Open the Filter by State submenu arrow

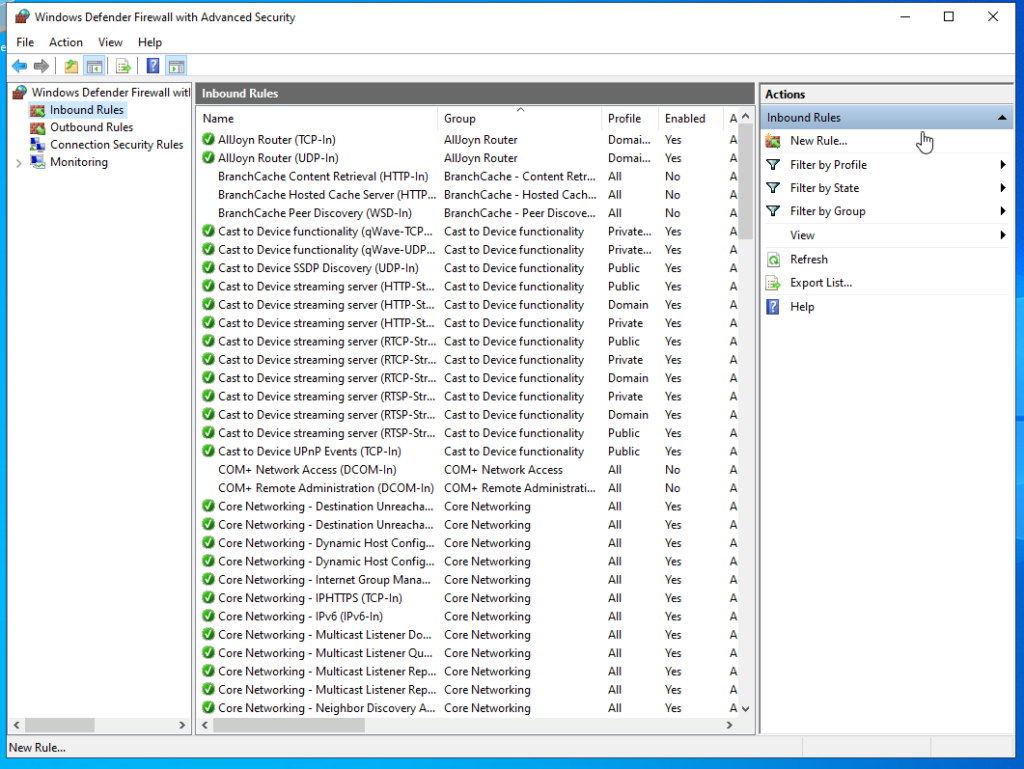pos(1002,188)
